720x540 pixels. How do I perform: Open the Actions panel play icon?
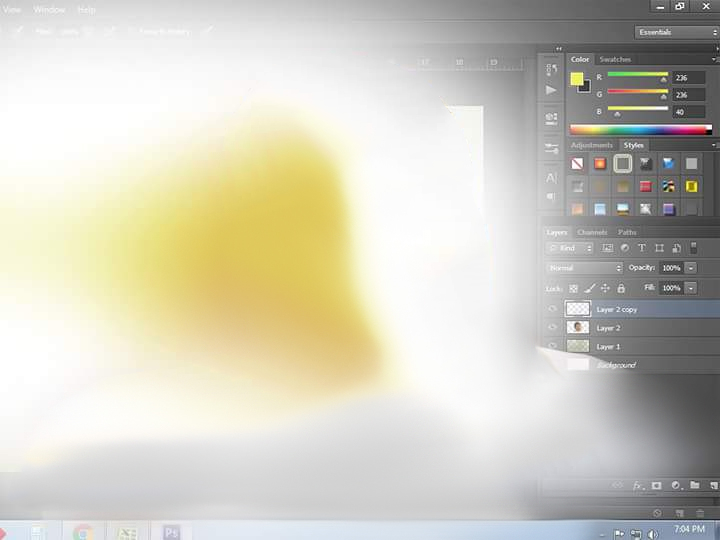(x=551, y=90)
